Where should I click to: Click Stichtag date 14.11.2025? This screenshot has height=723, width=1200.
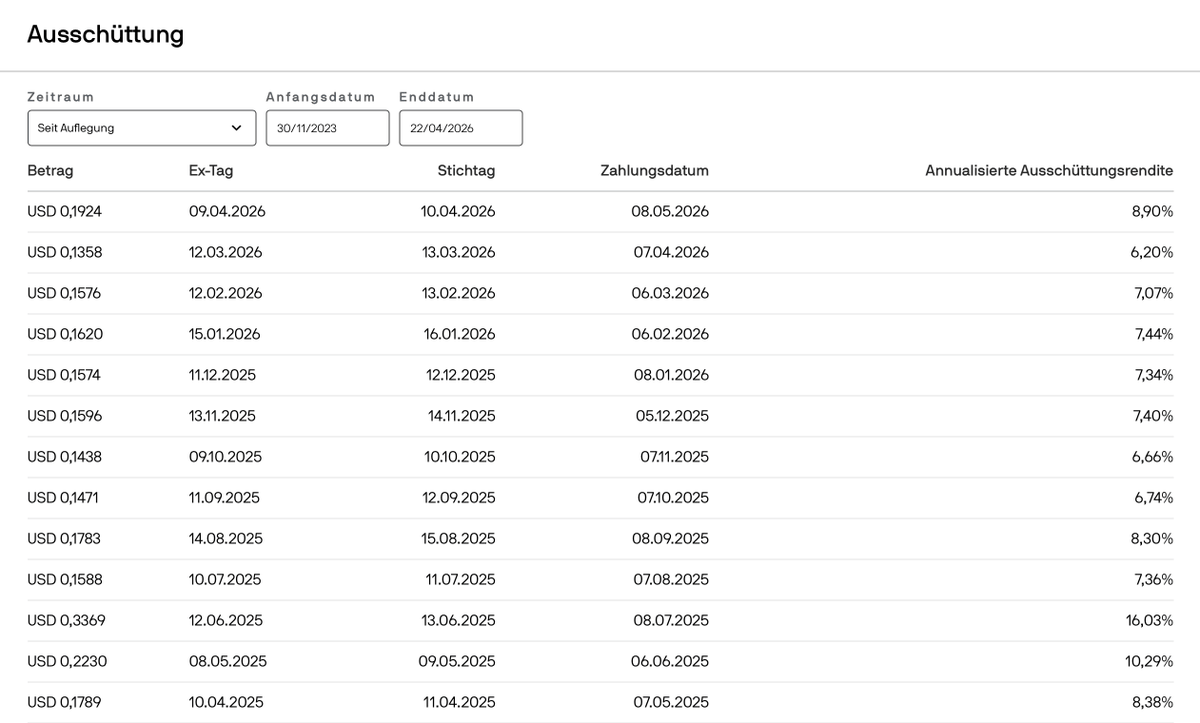(x=462, y=416)
